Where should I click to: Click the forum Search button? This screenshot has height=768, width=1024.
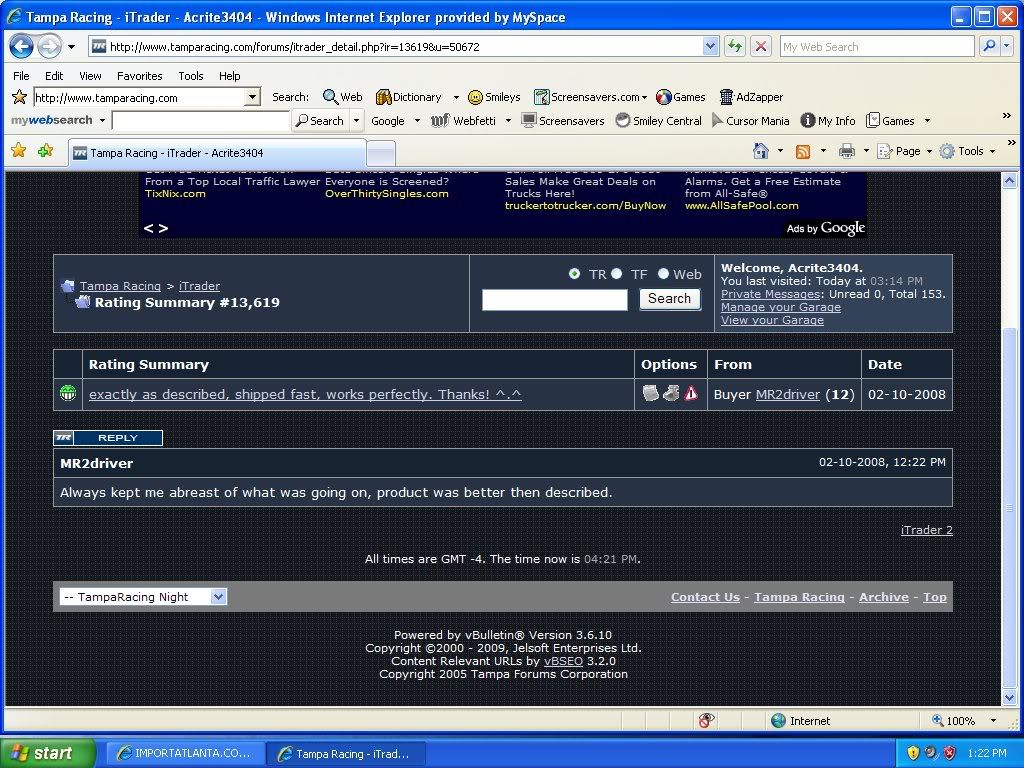click(669, 299)
